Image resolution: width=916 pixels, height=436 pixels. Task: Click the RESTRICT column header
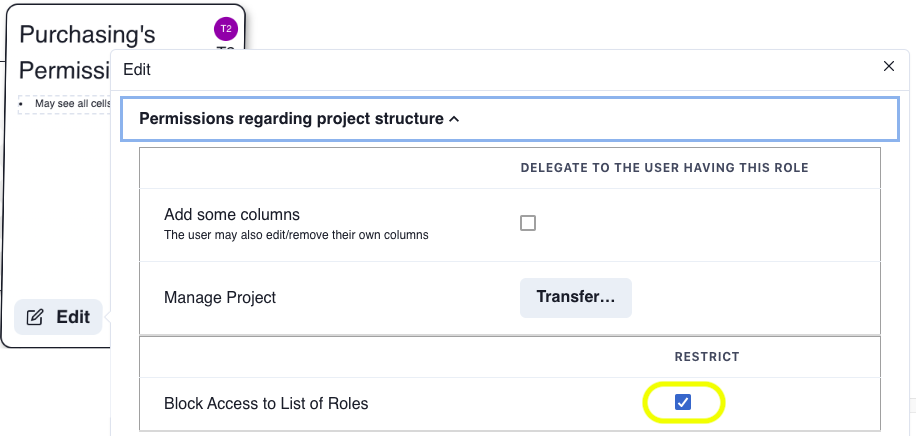point(707,357)
